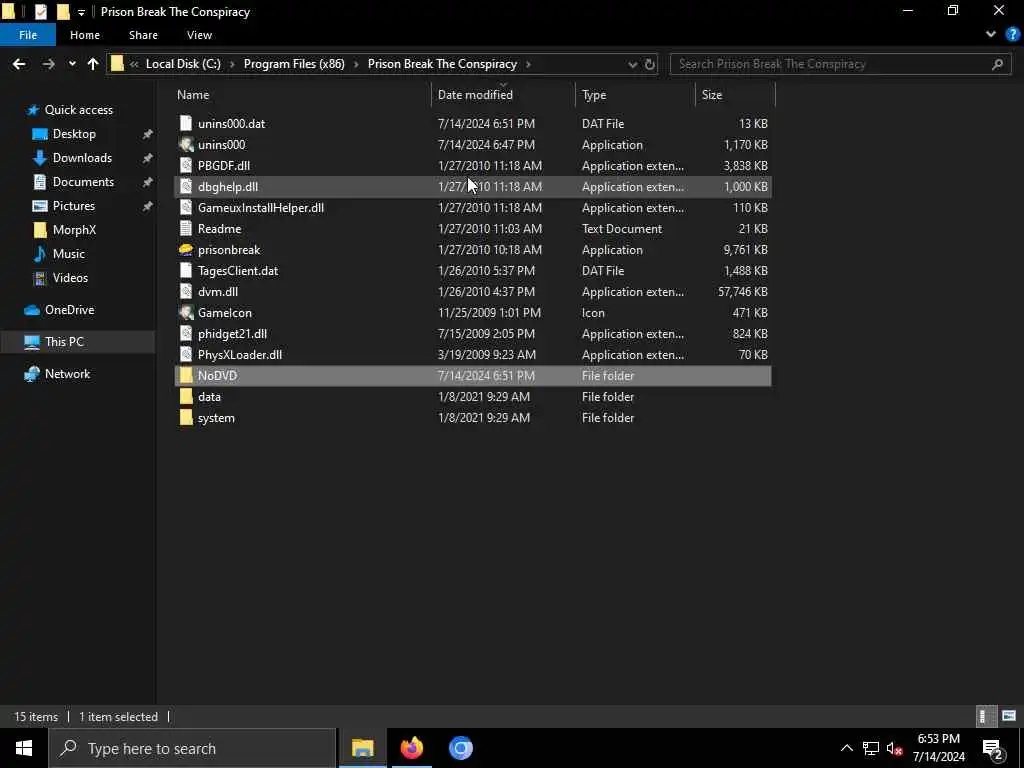Image resolution: width=1024 pixels, height=768 pixels.
Task: Click the PBGDF.dll file icon
Action: click(x=186, y=165)
